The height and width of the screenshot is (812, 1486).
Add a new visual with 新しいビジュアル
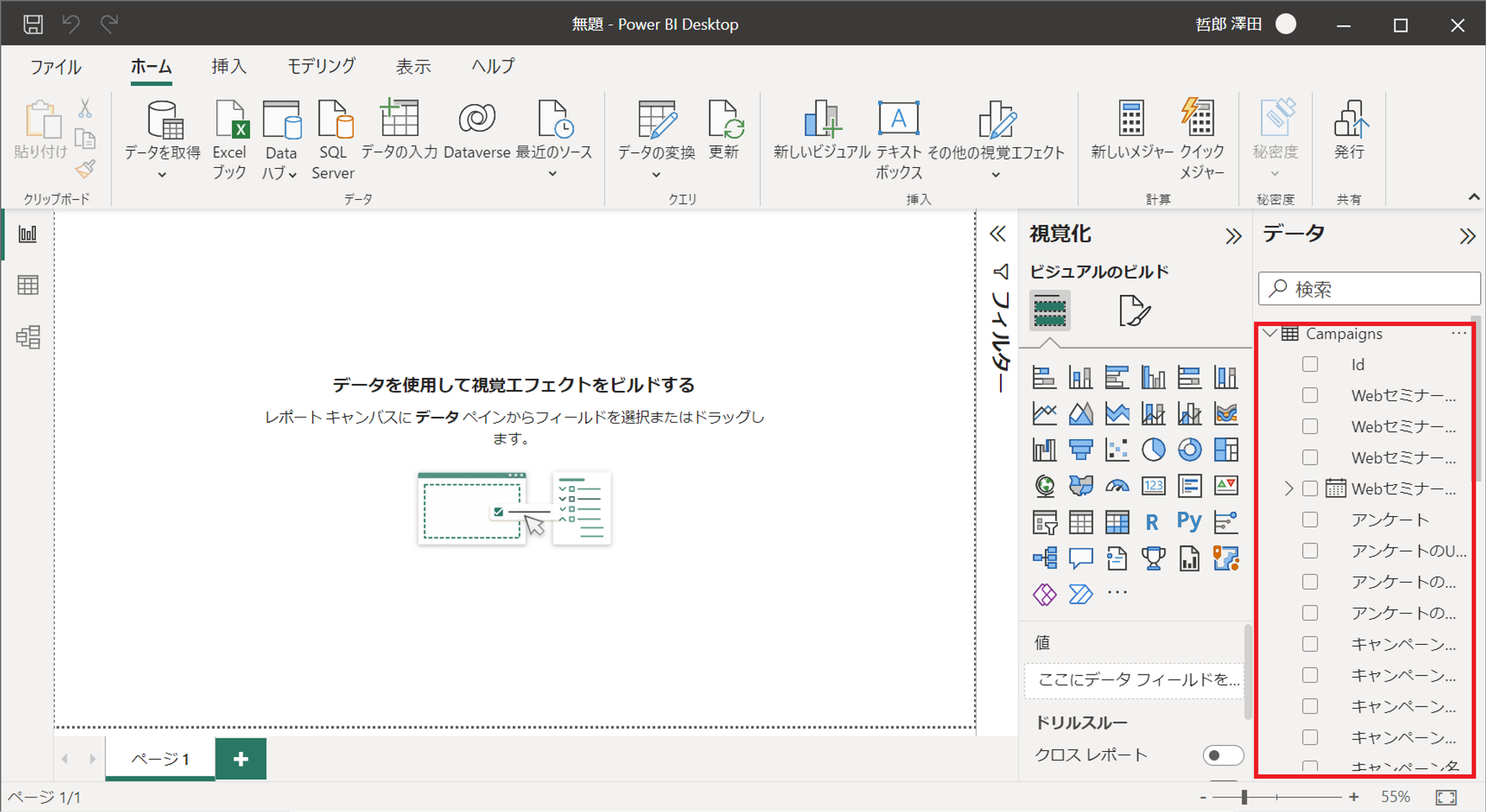coord(822,119)
